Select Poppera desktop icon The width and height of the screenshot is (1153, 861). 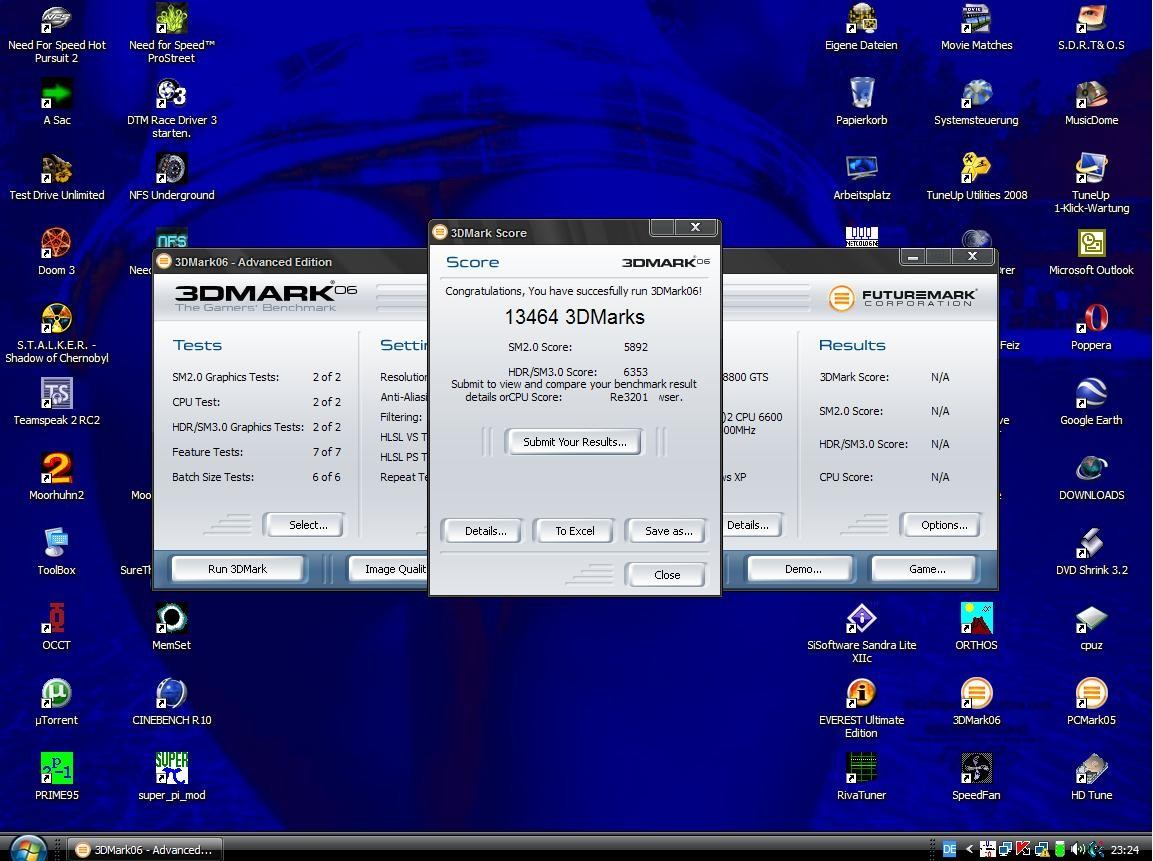click(x=1091, y=328)
